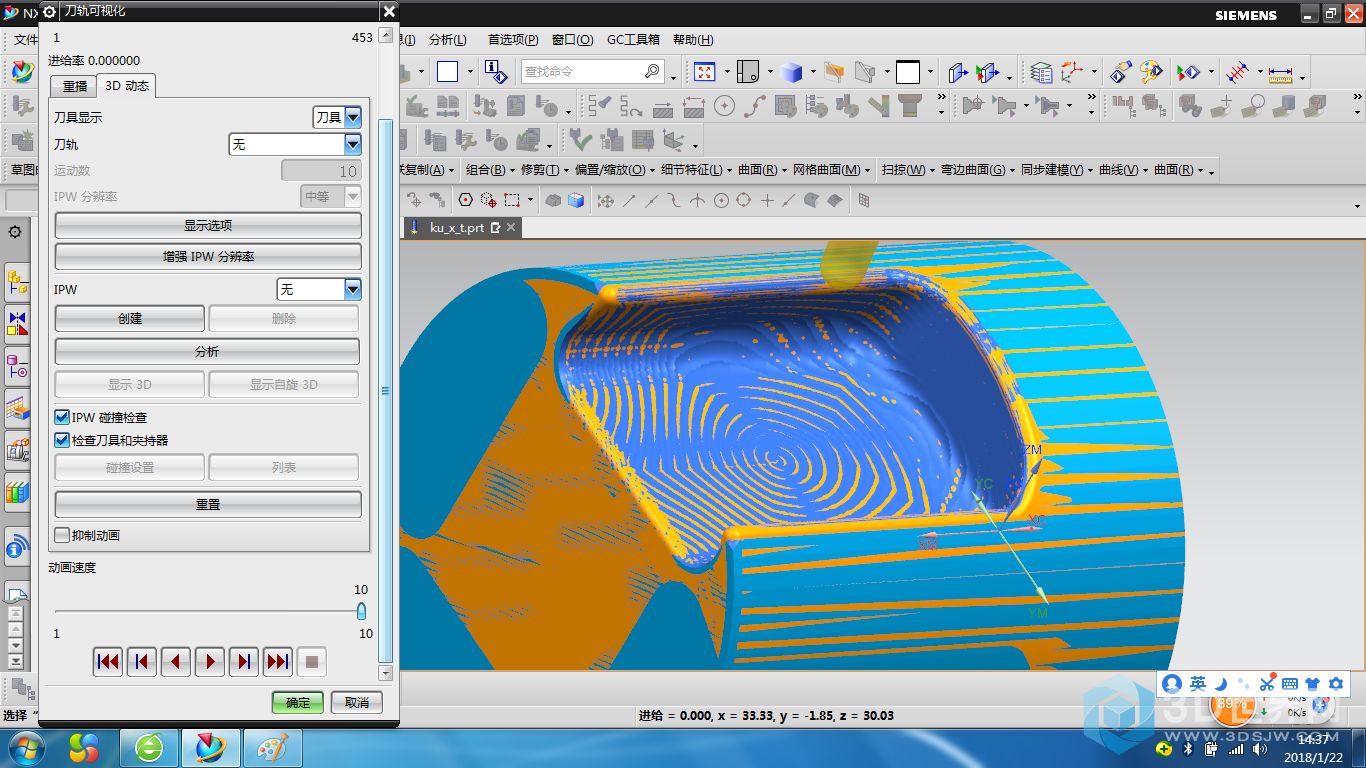Click the blue shaded box selection icon
Image resolution: width=1366 pixels, height=768 pixels.
576,200
